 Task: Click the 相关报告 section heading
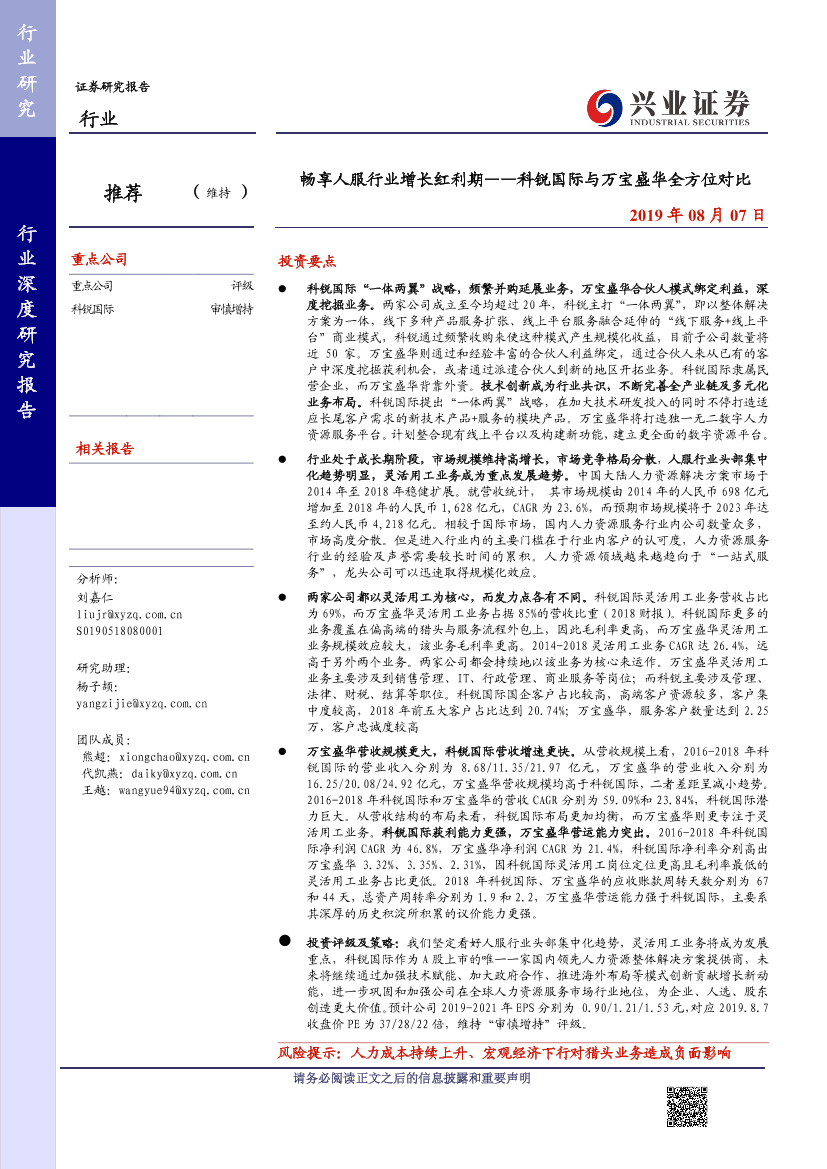click(104, 450)
